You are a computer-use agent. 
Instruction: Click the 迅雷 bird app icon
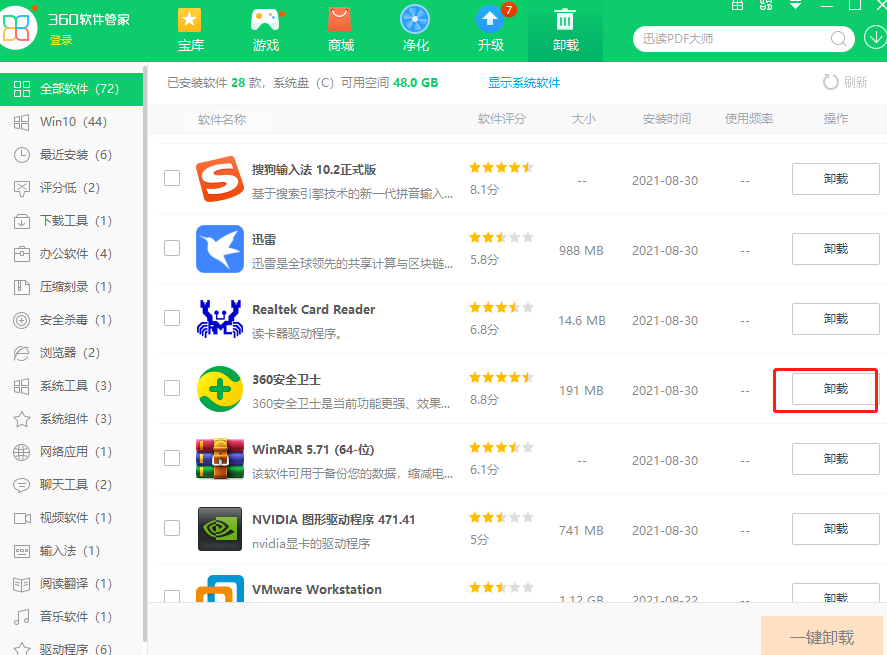(220, 249)
